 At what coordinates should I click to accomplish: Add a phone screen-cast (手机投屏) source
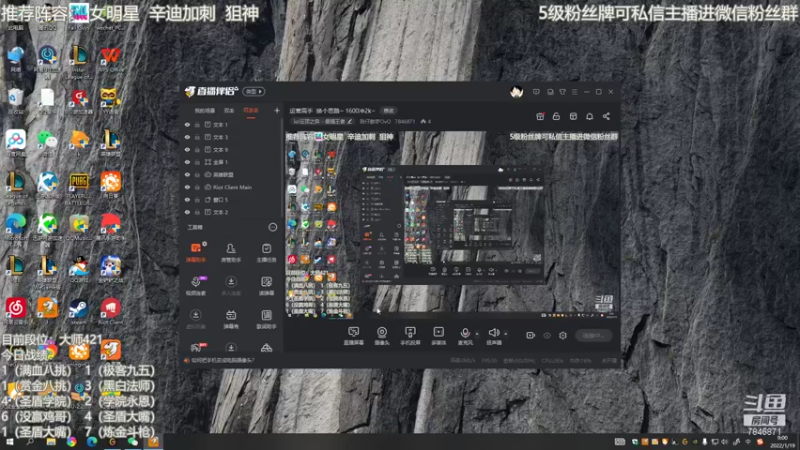[410, 336]
